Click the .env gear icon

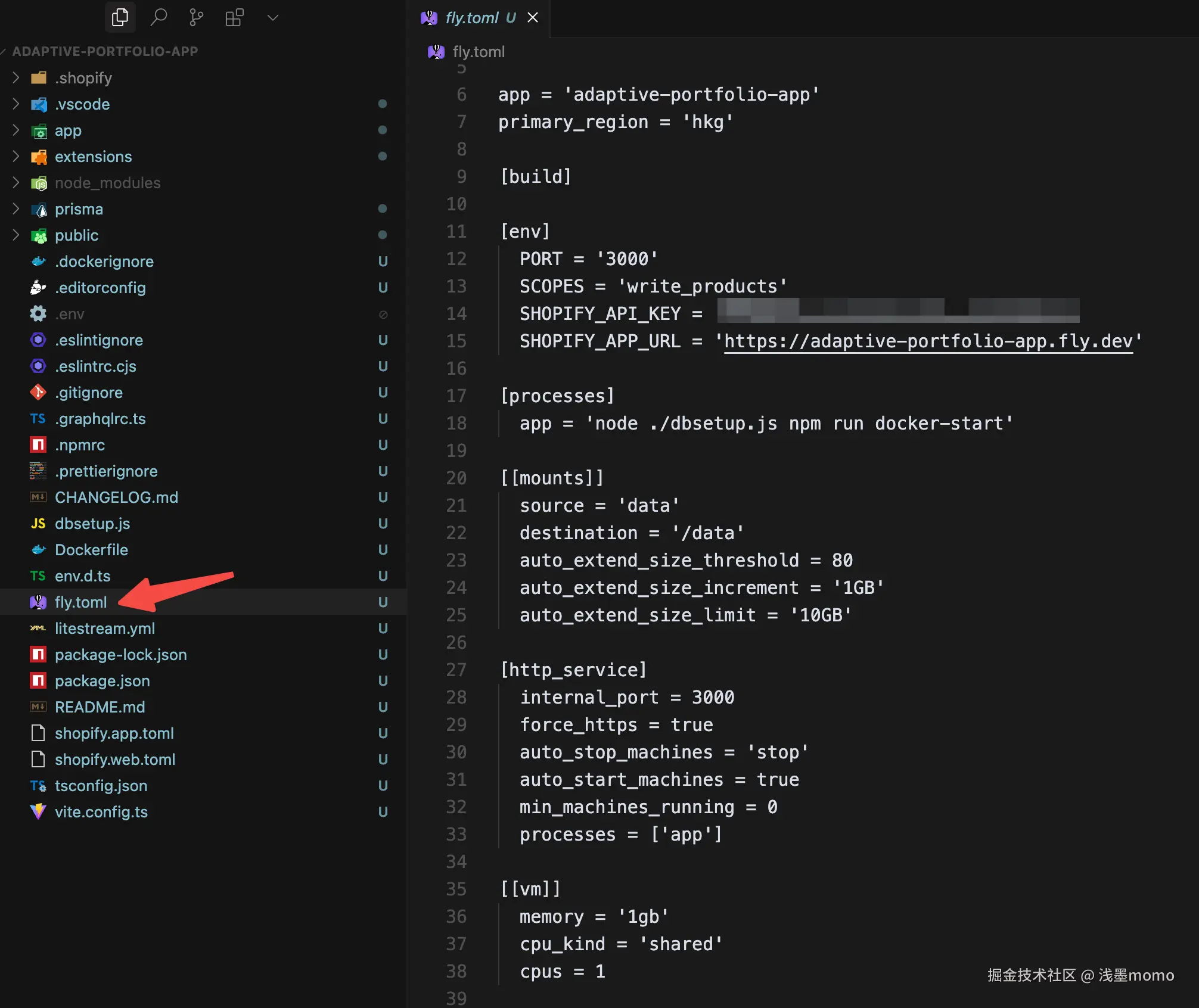click(38, 313)
